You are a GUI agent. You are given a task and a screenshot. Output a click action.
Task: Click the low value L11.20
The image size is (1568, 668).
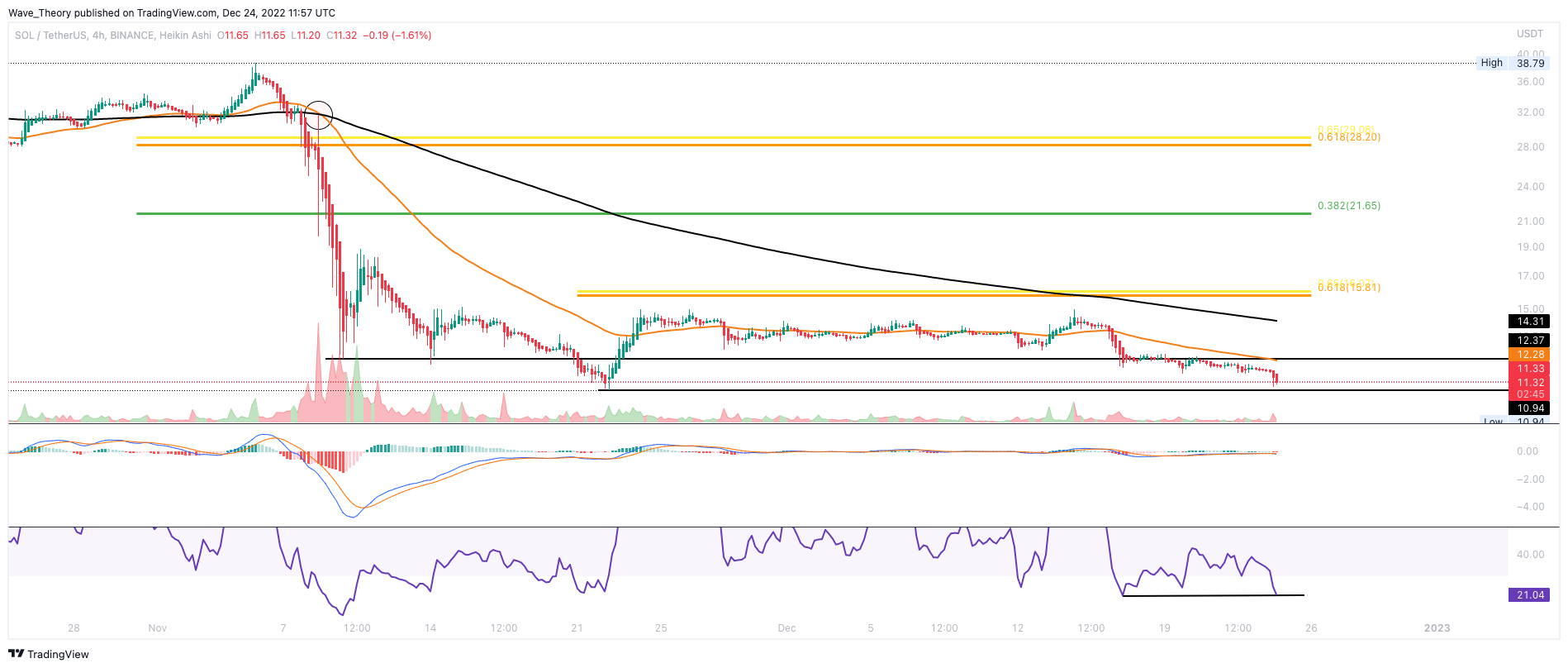pos(306,36)
